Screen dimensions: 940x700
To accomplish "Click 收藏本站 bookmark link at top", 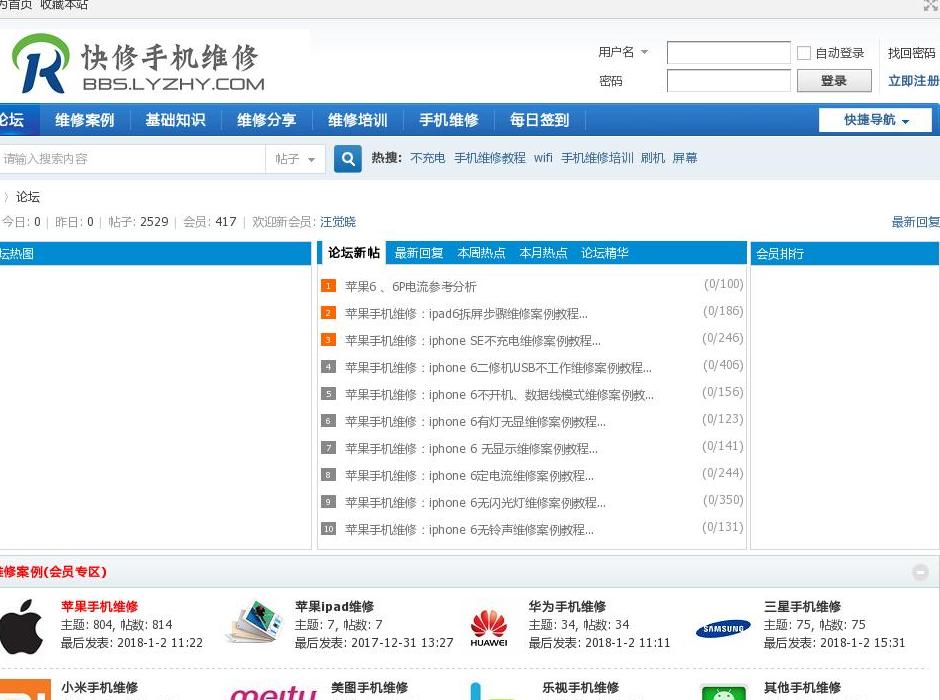I will [x=64, y=5].
